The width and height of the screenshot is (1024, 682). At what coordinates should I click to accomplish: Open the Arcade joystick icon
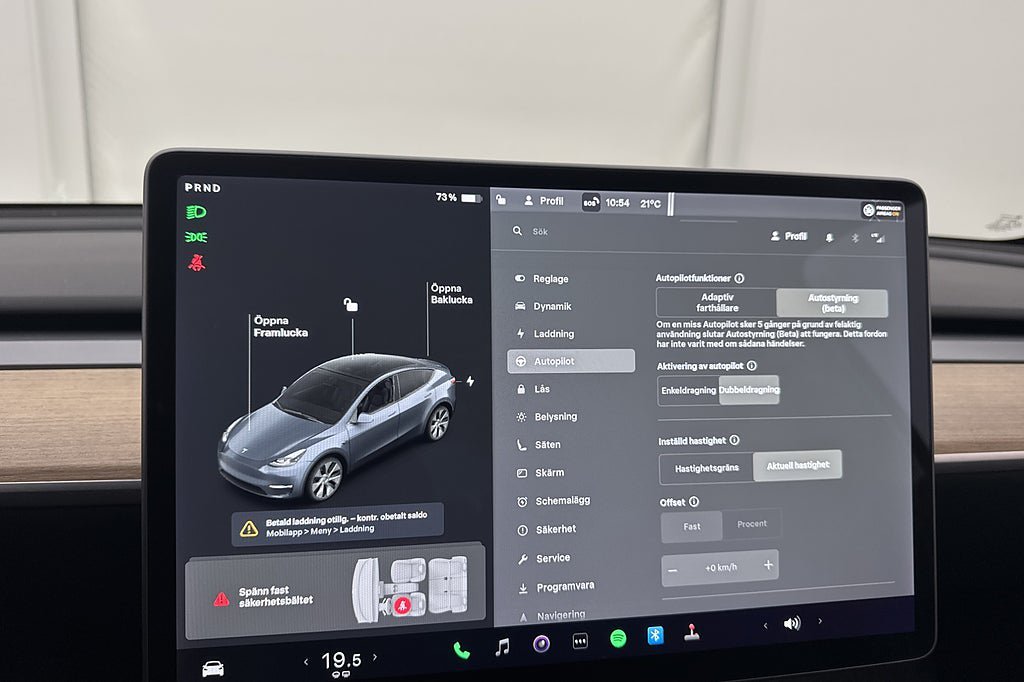point(691,632)
